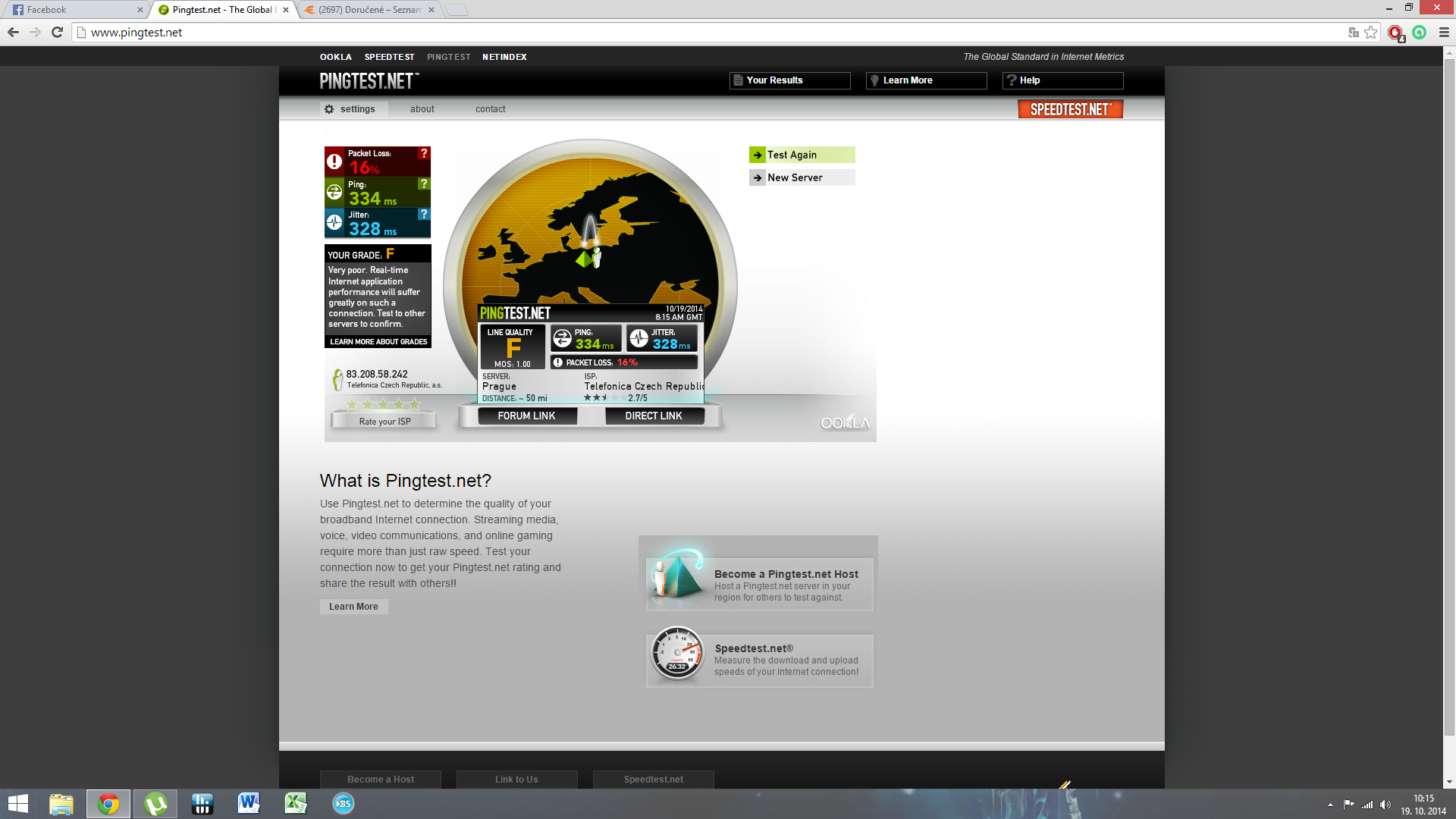Click the network signal tray icon
Screen dimensions: 1456x819
coord(1367,805)
